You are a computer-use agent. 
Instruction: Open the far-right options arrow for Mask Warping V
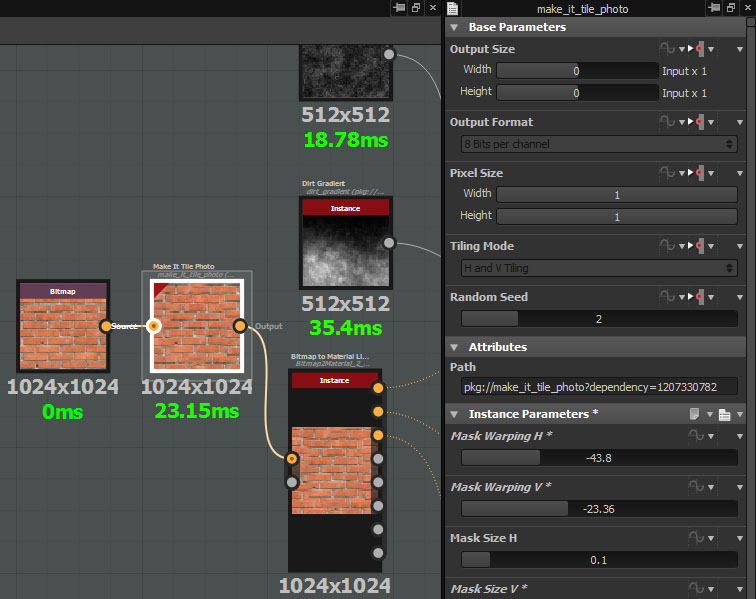[x=740, y=488]
